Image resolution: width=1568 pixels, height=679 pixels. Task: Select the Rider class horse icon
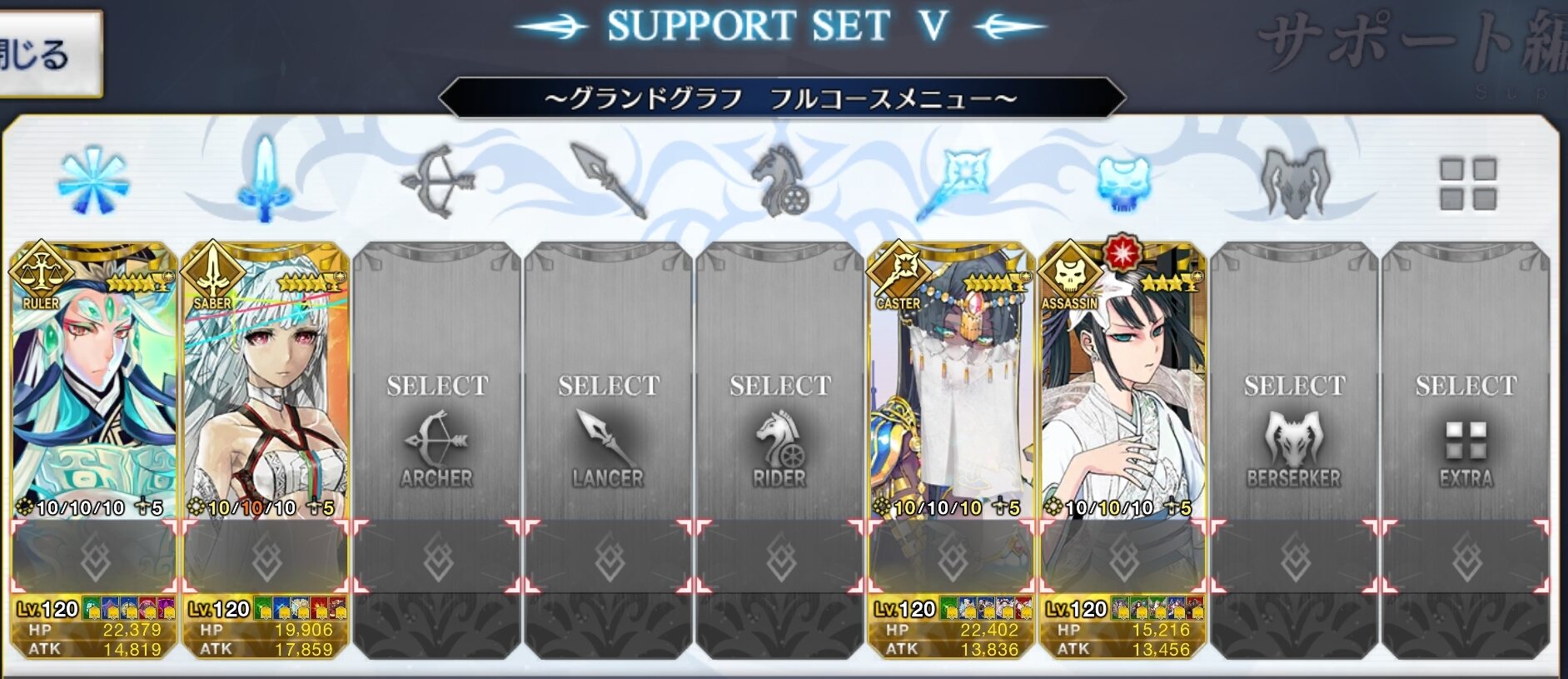pos(779,181)
